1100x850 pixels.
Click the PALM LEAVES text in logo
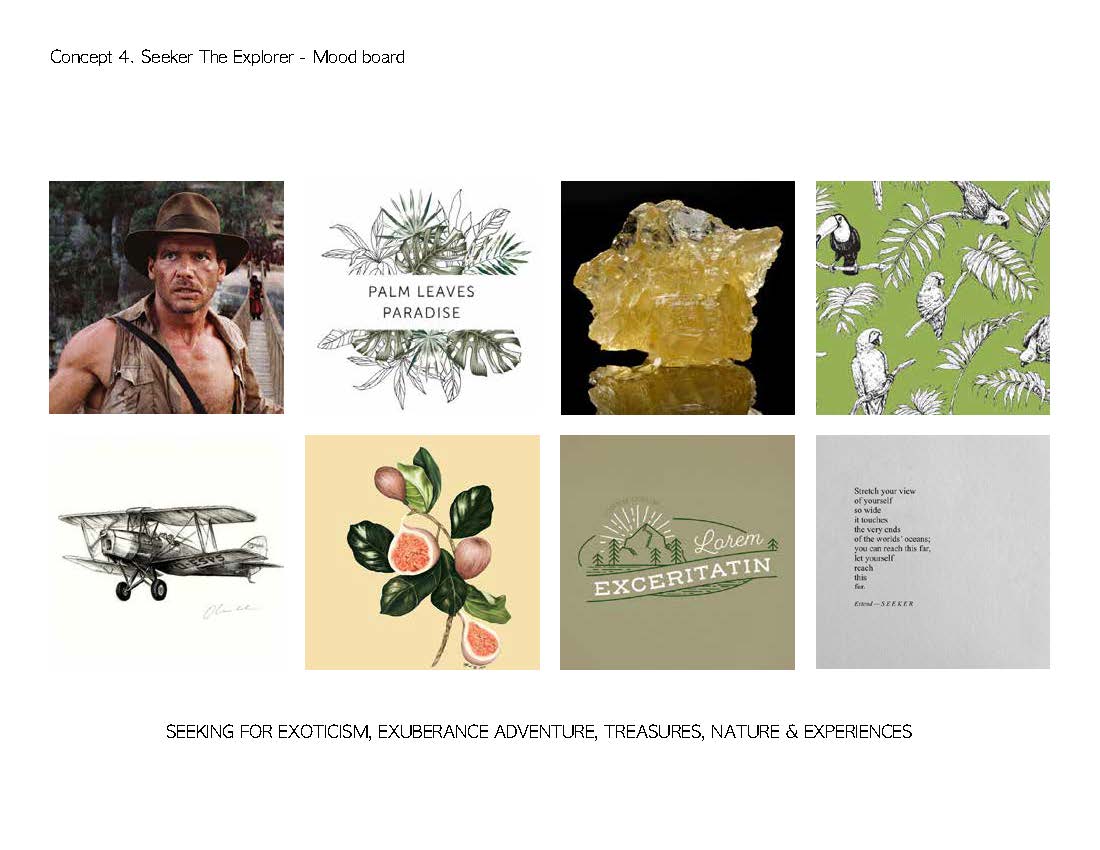coord(422,292)
